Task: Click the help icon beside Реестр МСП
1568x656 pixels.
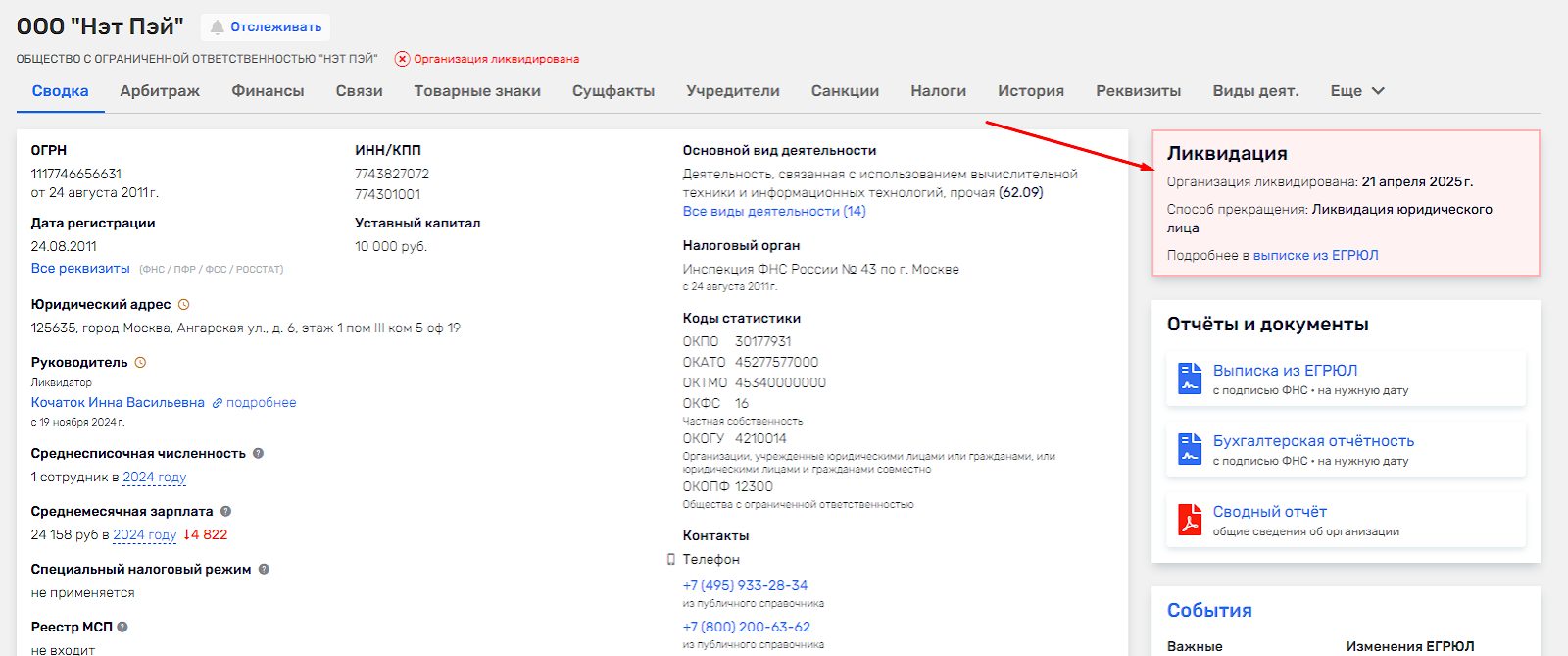Action: click(122, 628)
